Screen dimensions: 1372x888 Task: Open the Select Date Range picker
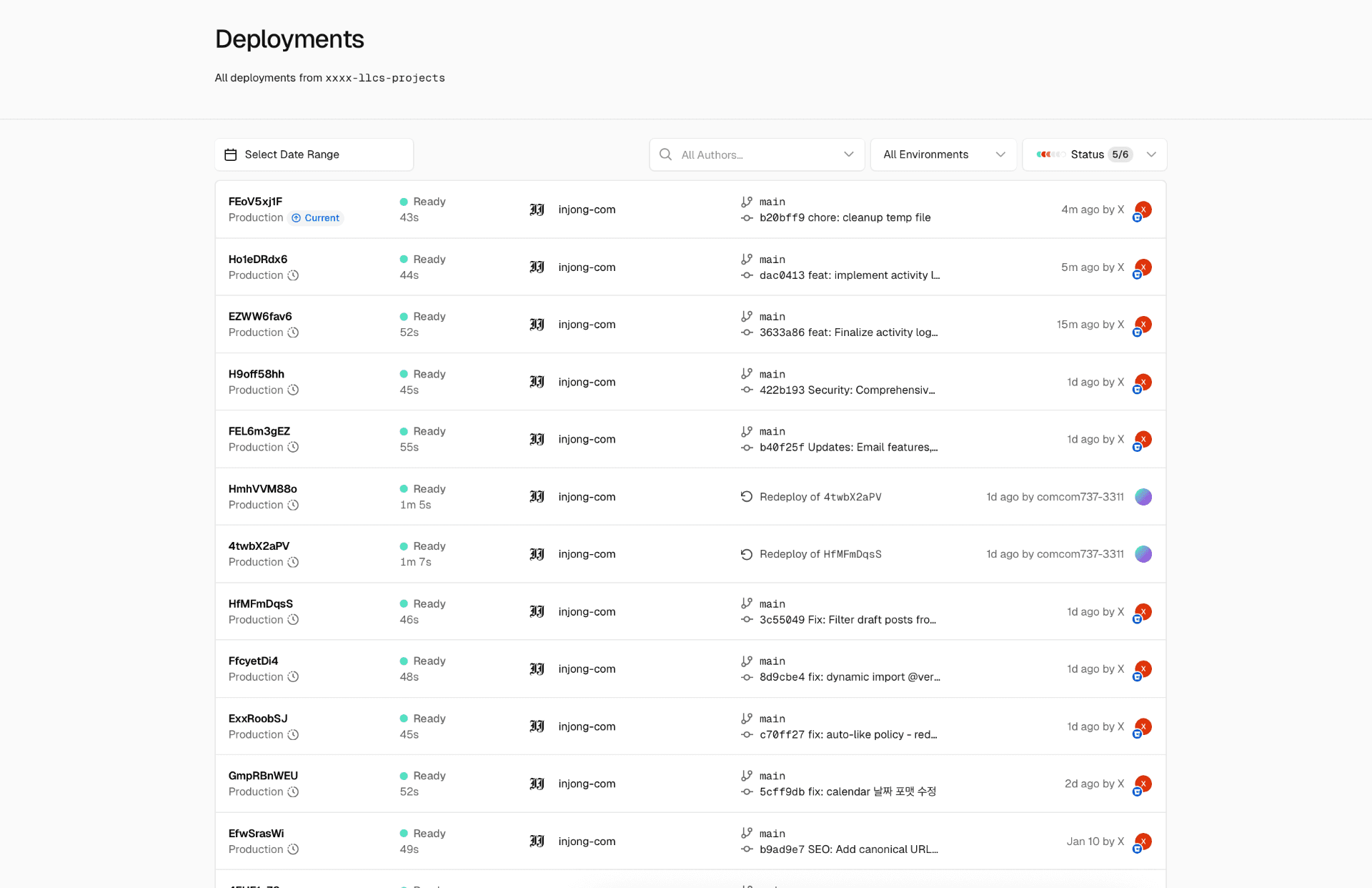[313, 154]
